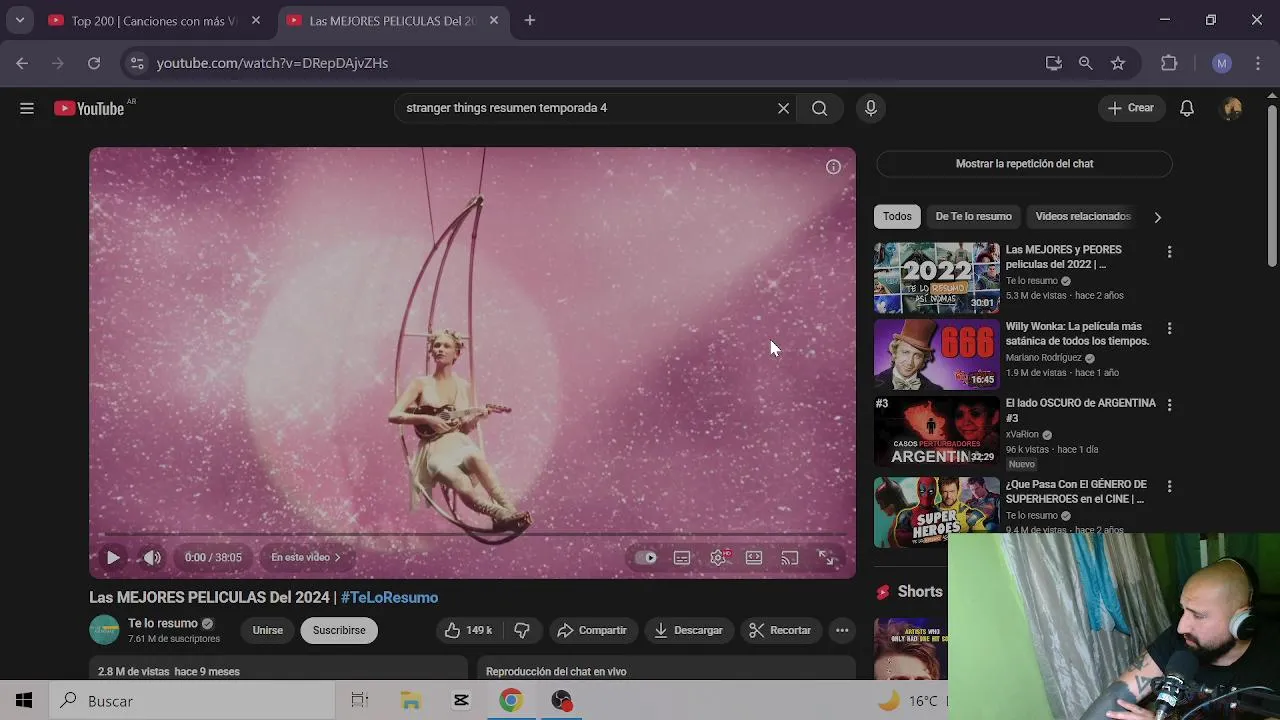Reload the page

click(x=94, y=63)
